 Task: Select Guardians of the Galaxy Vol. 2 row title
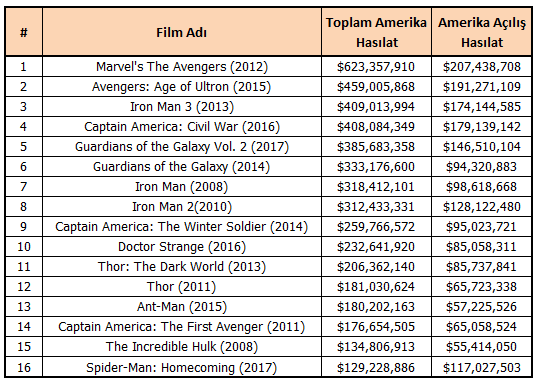(182, 147)
